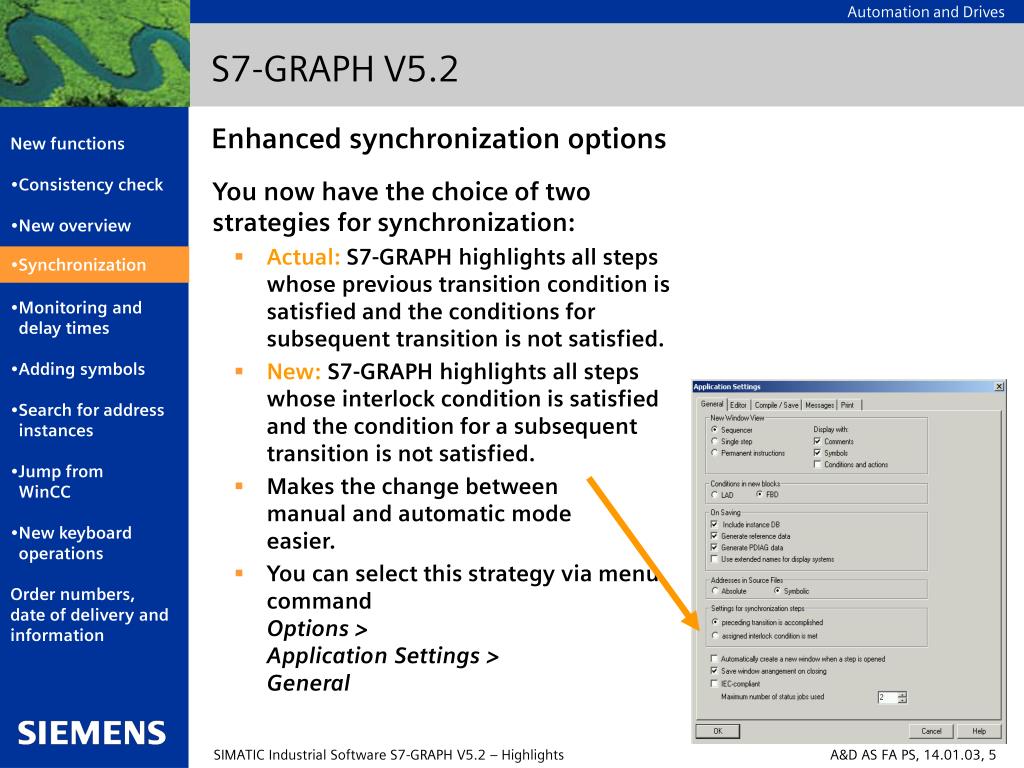Screen dimensions: 1024x768
Task: Click Cancel in Application Settings
Action: pos(931,731)
